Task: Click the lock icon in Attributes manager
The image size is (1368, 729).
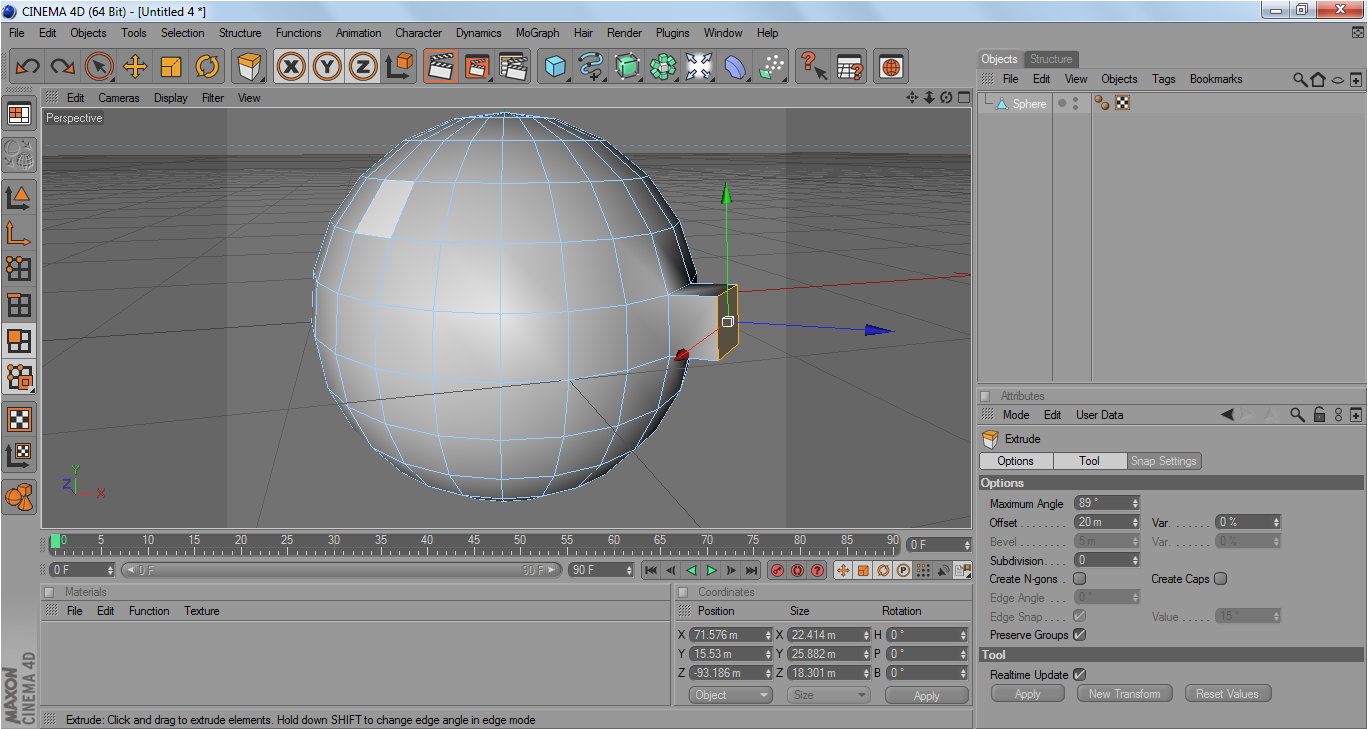Action: [1319, 414]
